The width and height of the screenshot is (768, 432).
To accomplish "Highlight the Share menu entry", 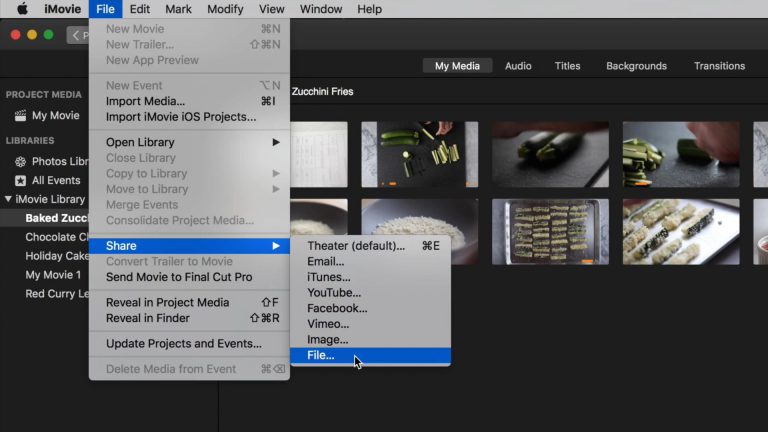I will coord(189,246).
